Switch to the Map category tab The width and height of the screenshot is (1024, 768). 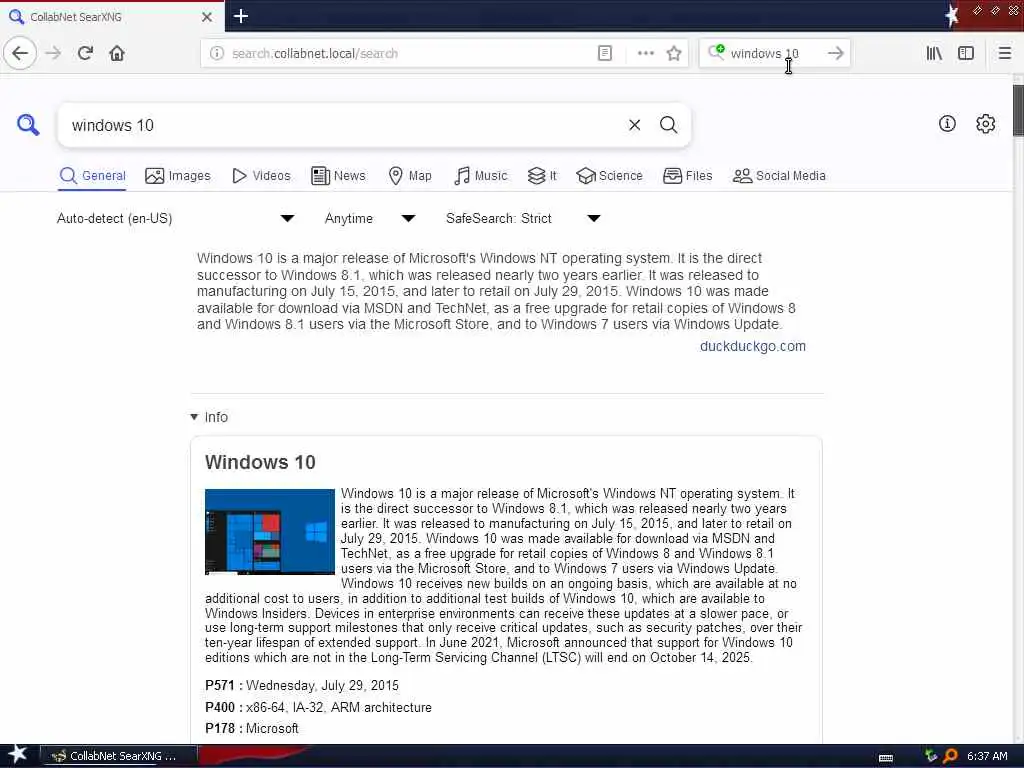click(410, 176)
